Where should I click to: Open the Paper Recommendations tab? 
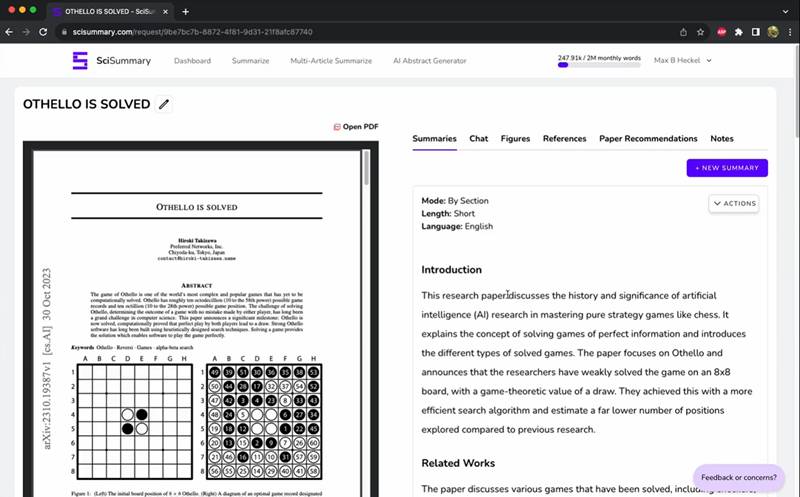coord(648,139)
